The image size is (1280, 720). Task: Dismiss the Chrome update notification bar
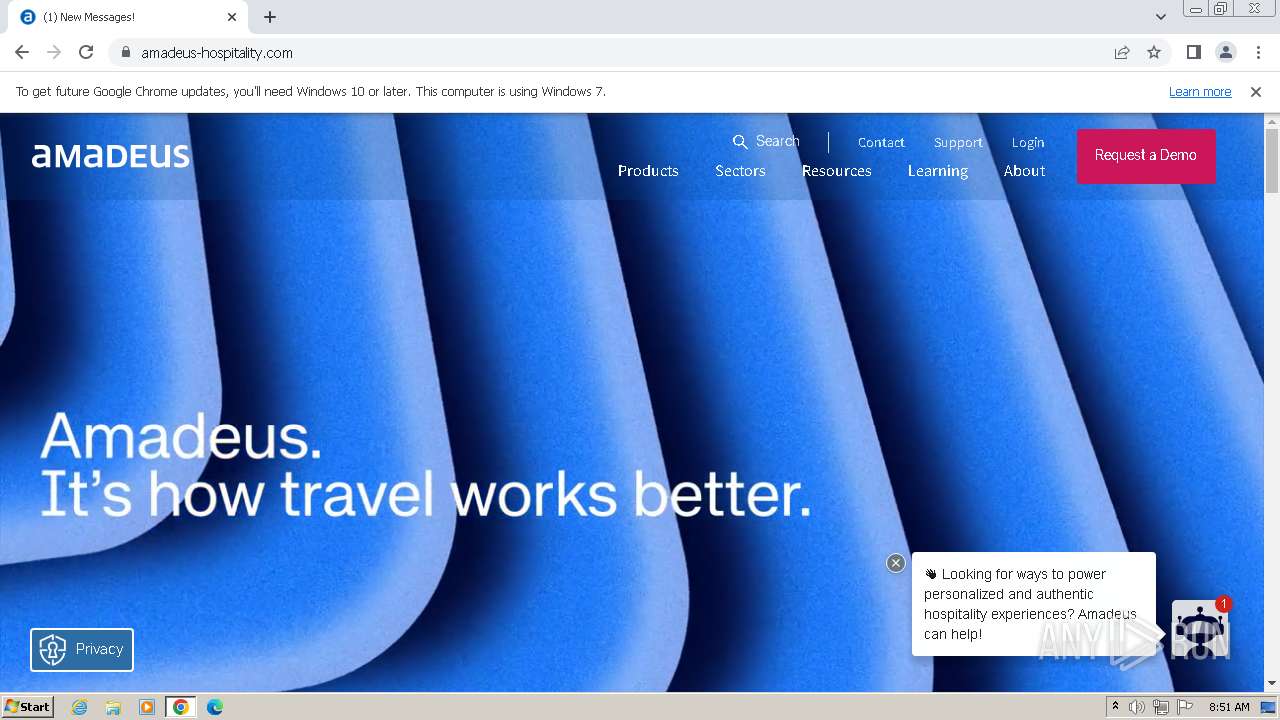1256,92
